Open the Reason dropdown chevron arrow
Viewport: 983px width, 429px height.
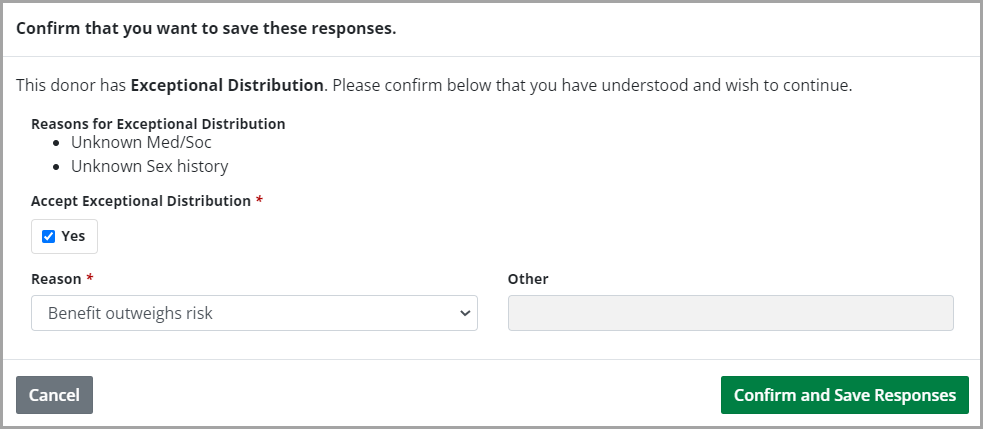click(464, 313)
